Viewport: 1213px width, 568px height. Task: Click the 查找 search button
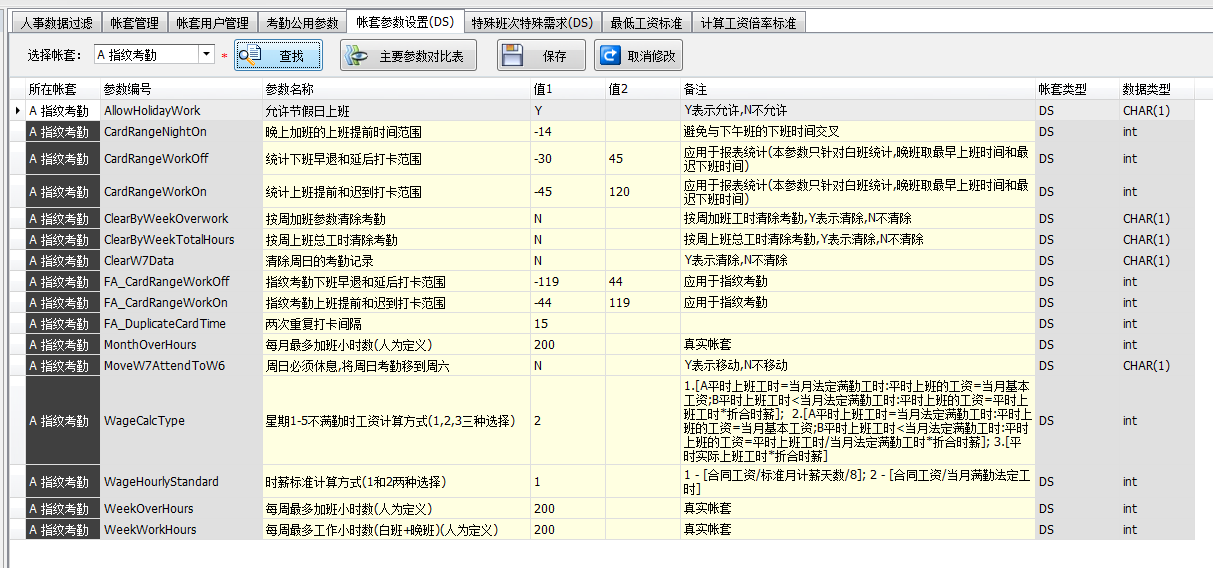coord(279,56)
